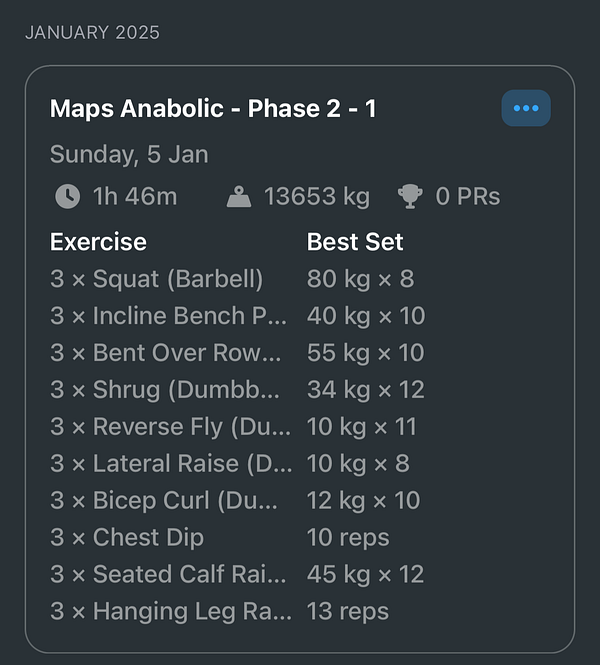Select the Sunday, 5 Jan date text
Image resolution: width=600 pixels, height=665 pixels.
[x=129, y=155]
